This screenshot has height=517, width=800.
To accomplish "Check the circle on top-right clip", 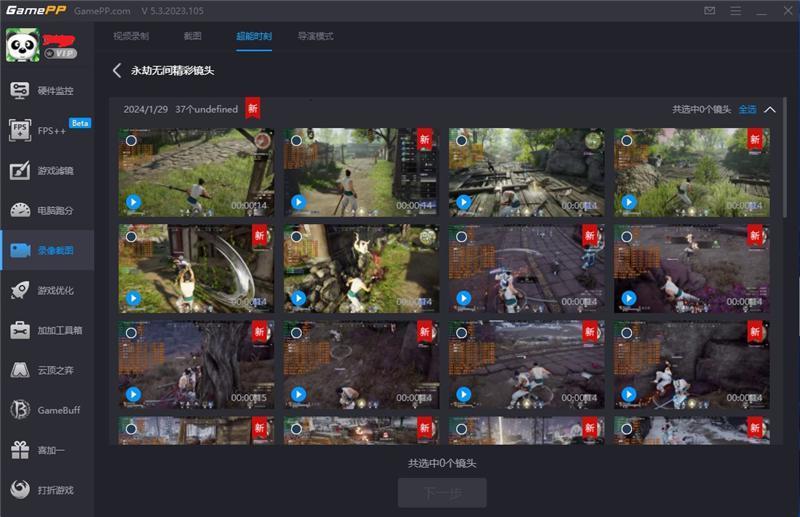I will coord(626,141).
